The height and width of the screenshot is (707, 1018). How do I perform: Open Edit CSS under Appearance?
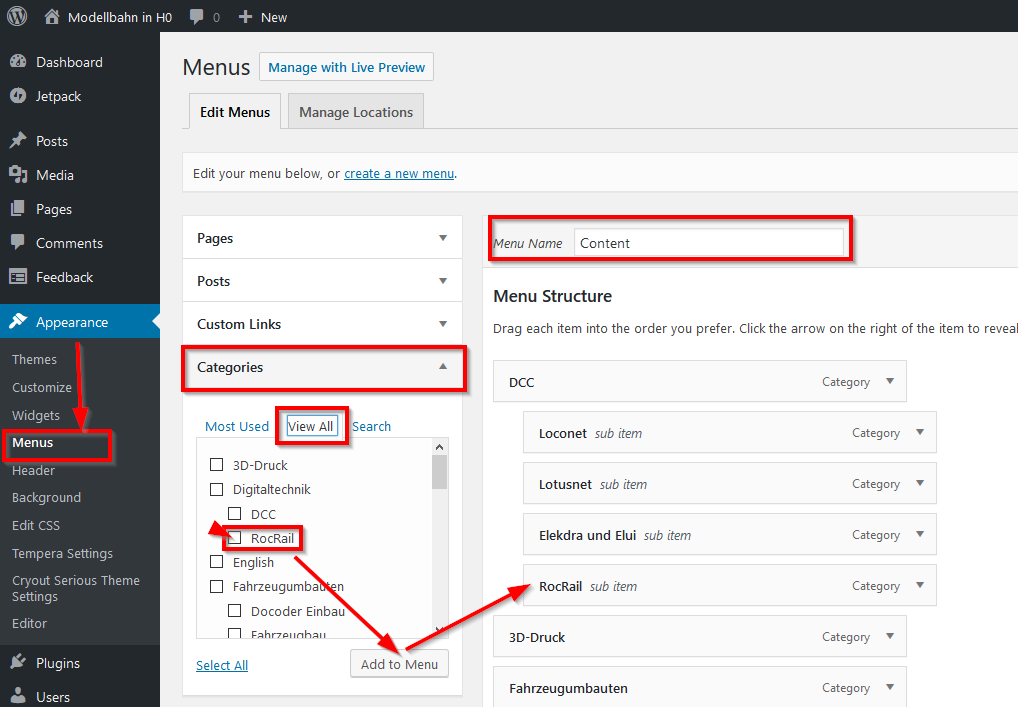[36, 525]
